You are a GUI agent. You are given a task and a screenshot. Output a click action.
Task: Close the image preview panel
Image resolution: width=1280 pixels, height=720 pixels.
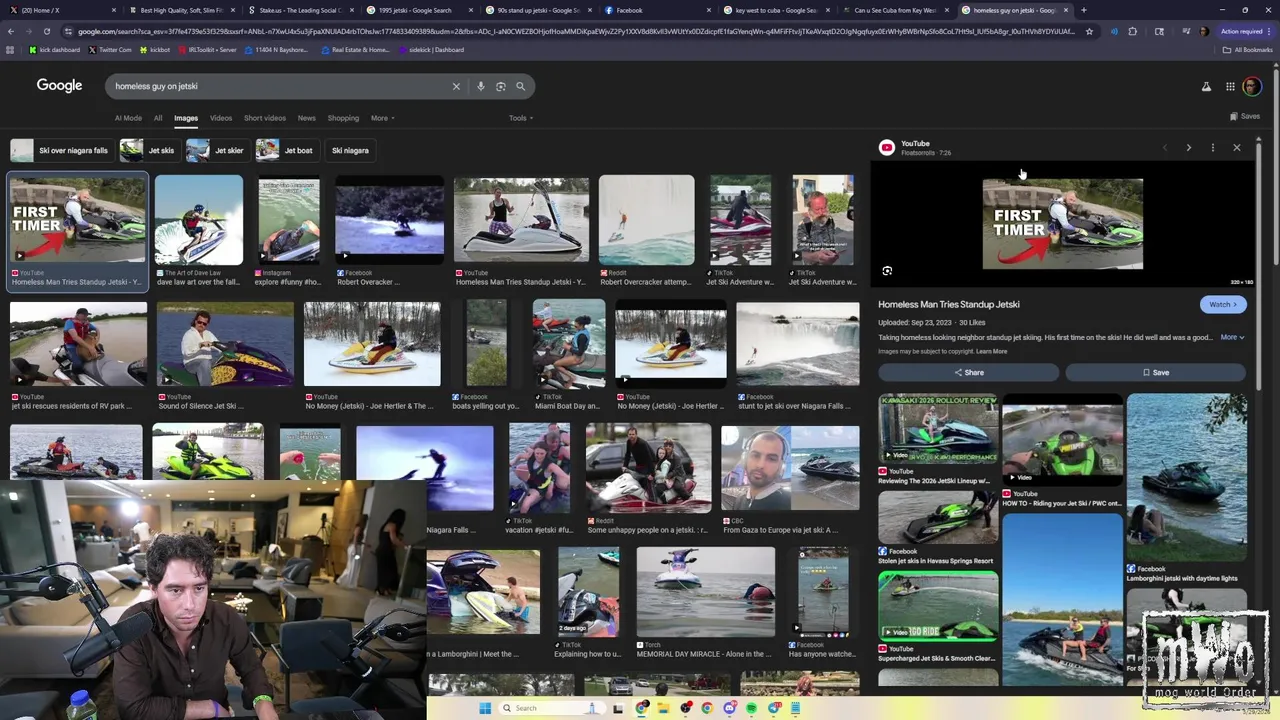(x=1236, y=148)
